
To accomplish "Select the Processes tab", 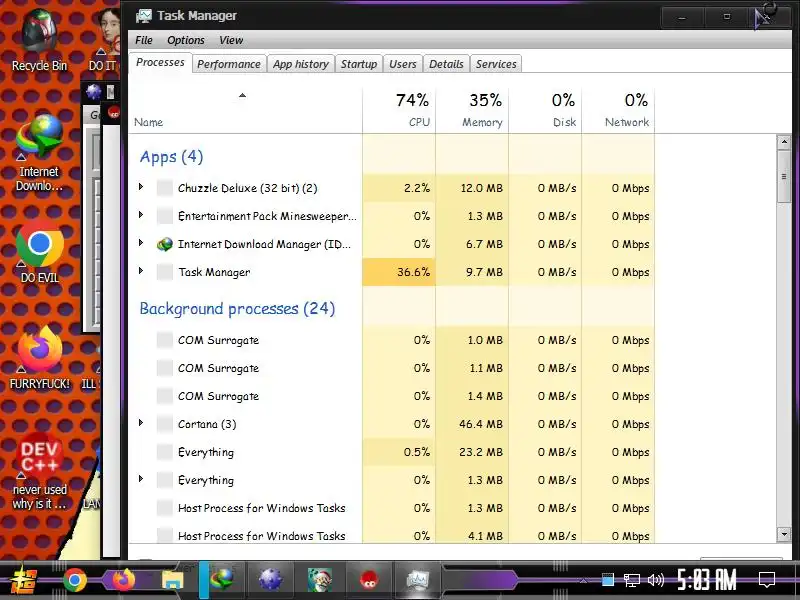I will [x=160, y=62].
